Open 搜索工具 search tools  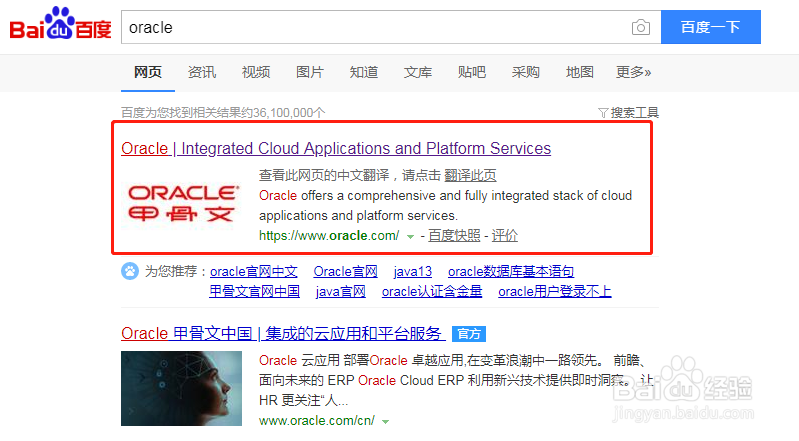click(x=634, y=113)
